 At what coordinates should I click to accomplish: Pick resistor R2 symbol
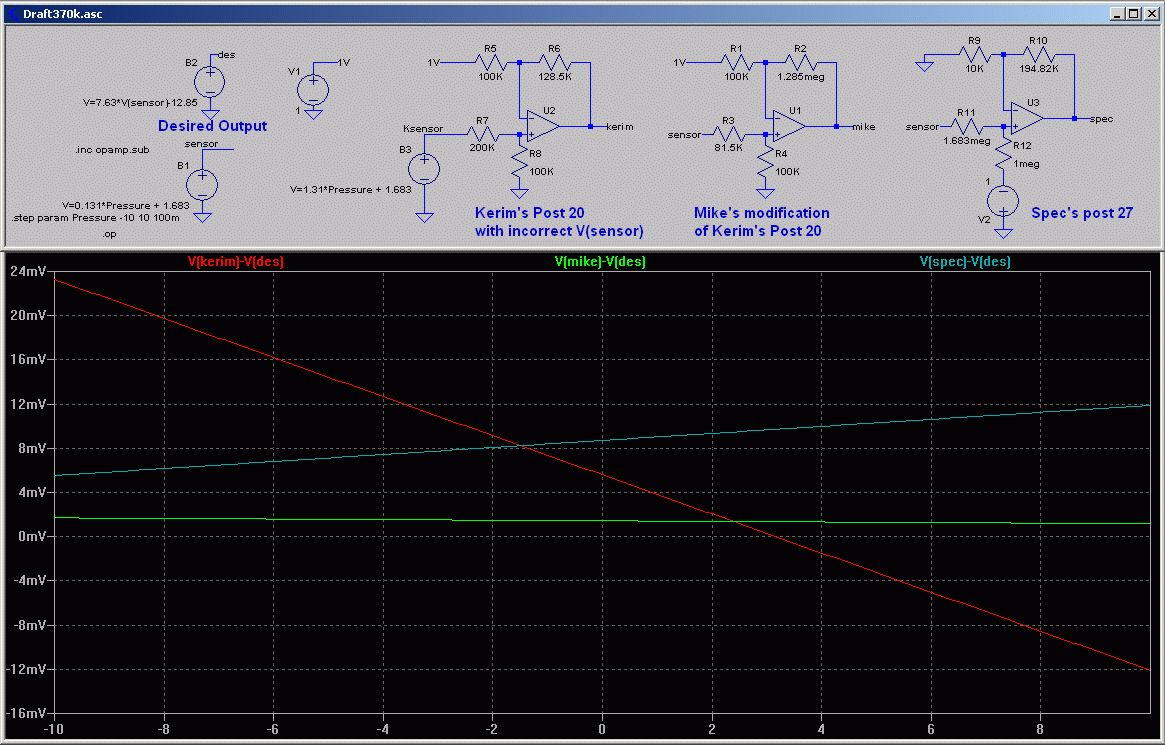pyautogui.click(x=799, y=62)
